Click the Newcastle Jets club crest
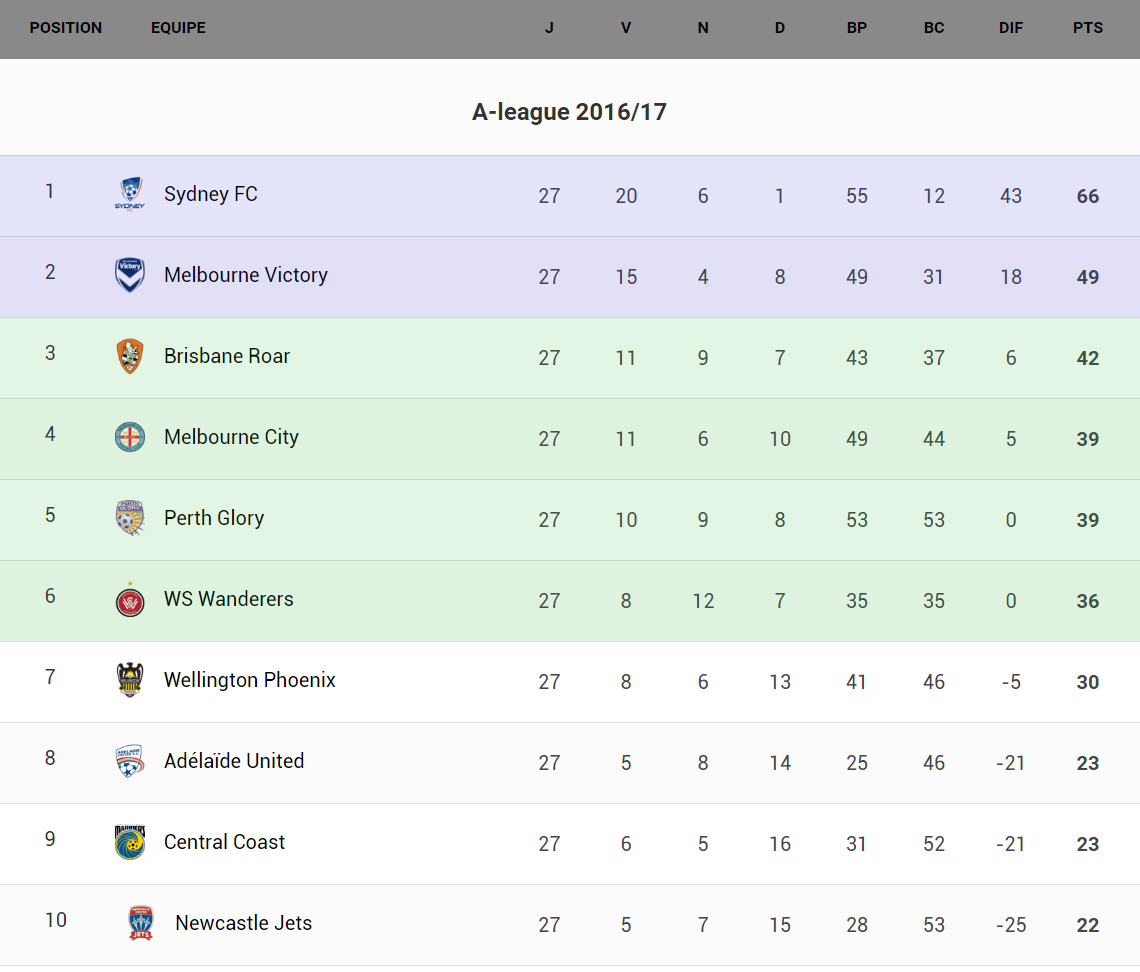This screenshot has height=972, width=1140. [141, 923]
